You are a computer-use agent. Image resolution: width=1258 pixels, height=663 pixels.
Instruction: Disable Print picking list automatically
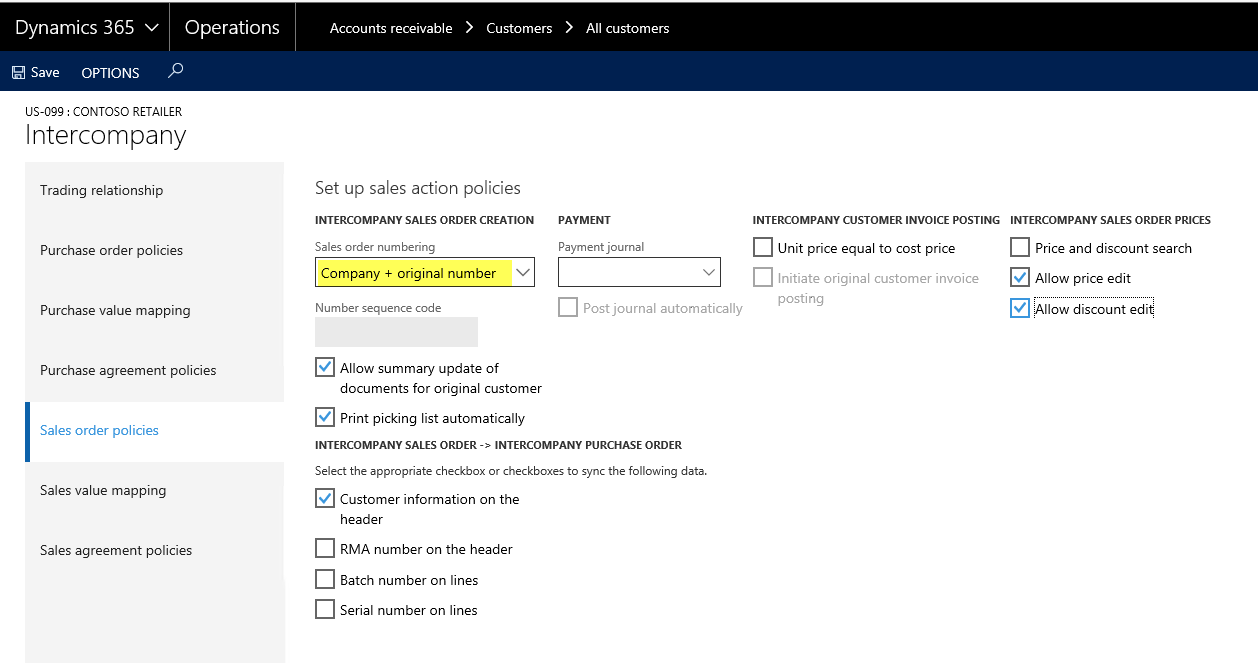click(325, 418)
